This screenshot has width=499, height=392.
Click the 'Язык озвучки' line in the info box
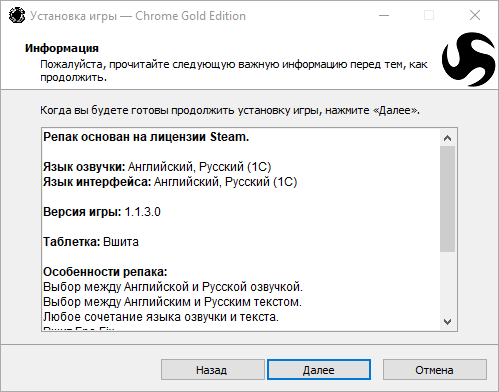157,167
